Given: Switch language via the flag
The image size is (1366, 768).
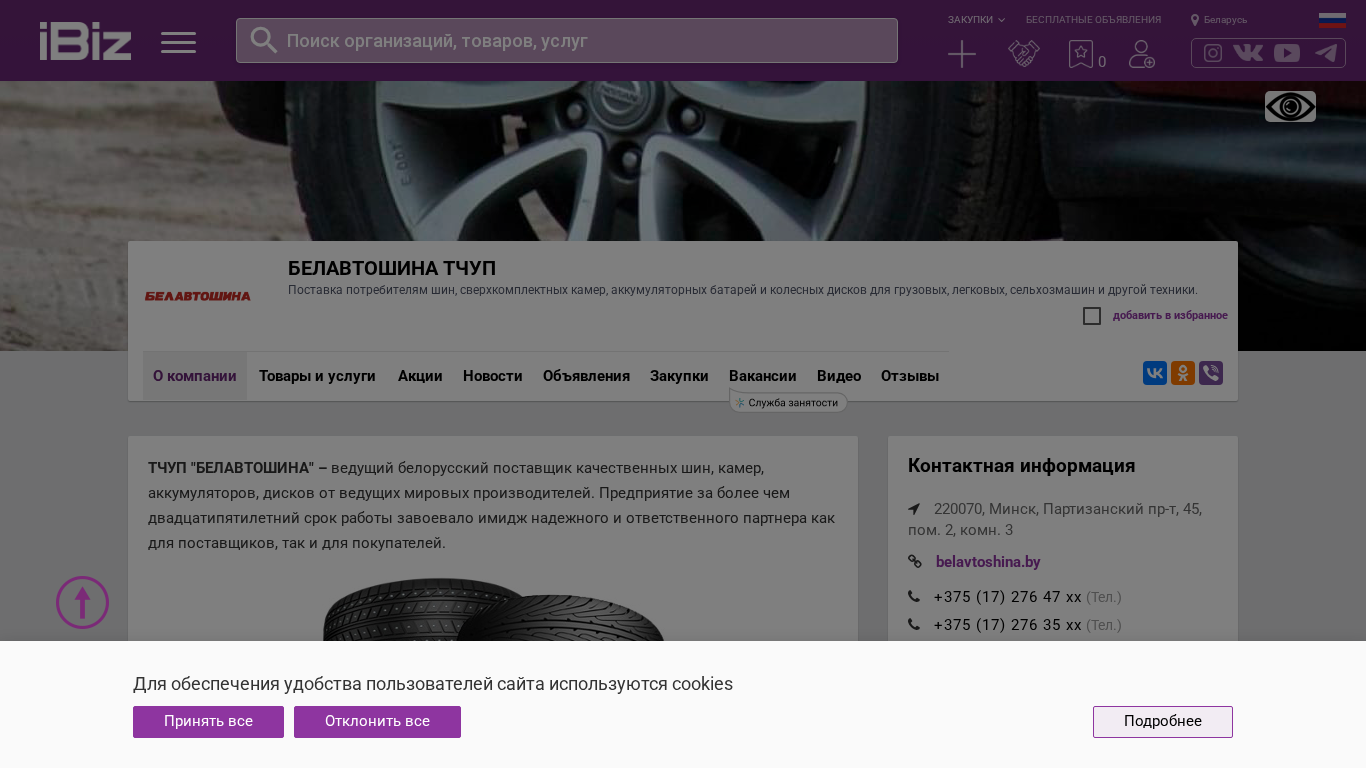Looking at the screenshot, I should click(x=1332, y=20).
